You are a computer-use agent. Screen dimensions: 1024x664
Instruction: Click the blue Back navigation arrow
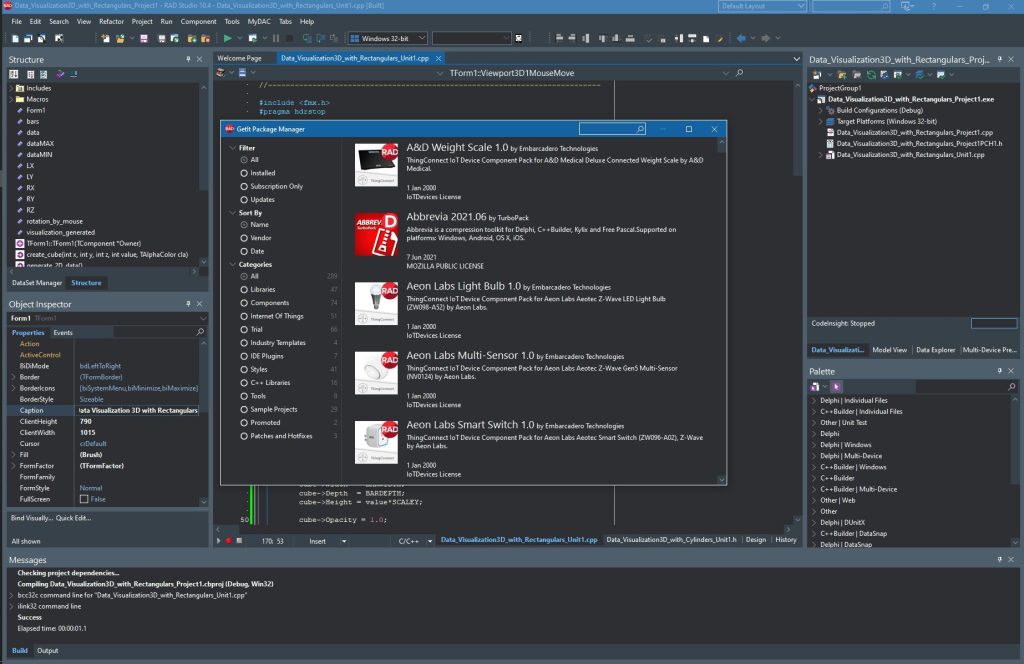click(741, 39)
